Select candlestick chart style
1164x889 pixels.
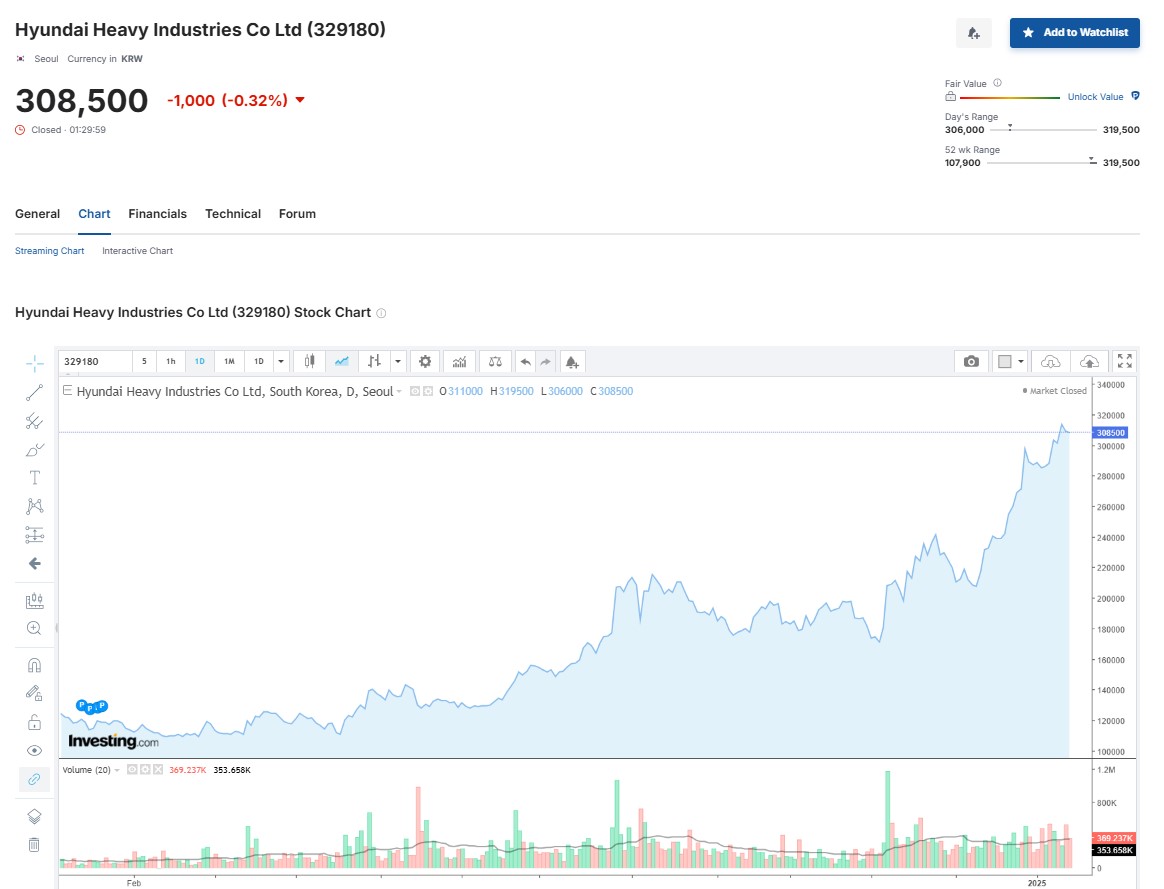pos(309,361)
